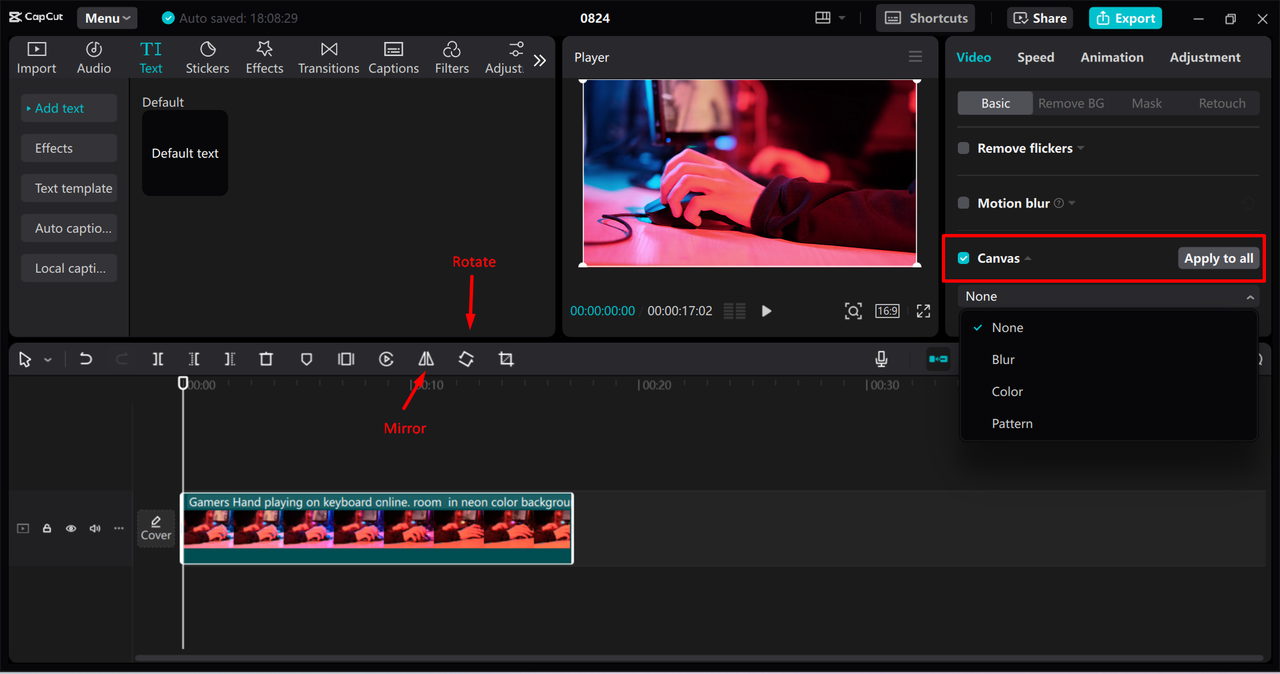Image resolution: width=1280 pixels, height=674 pixels.
Task: Click the microphone Record voiceover icon
Action: [x=881, y=359]
